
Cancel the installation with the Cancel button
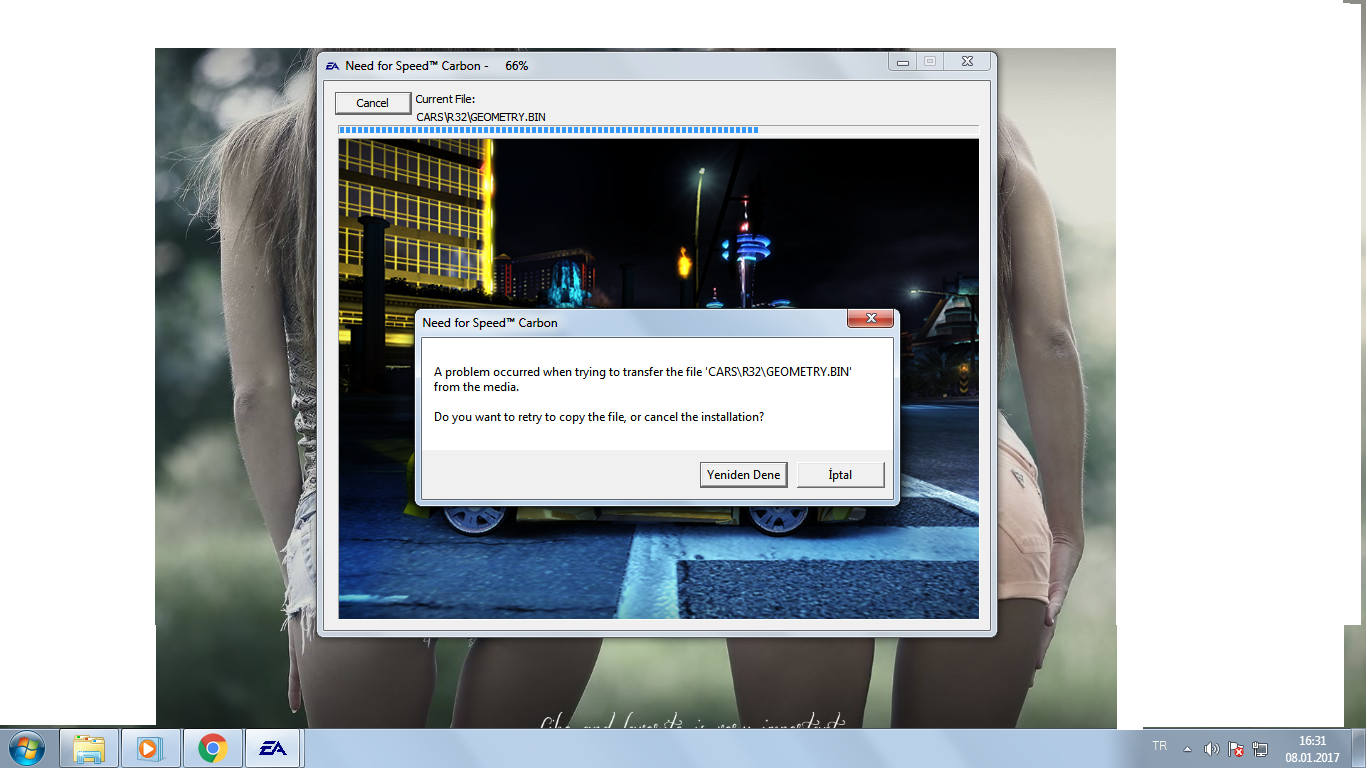372,103
